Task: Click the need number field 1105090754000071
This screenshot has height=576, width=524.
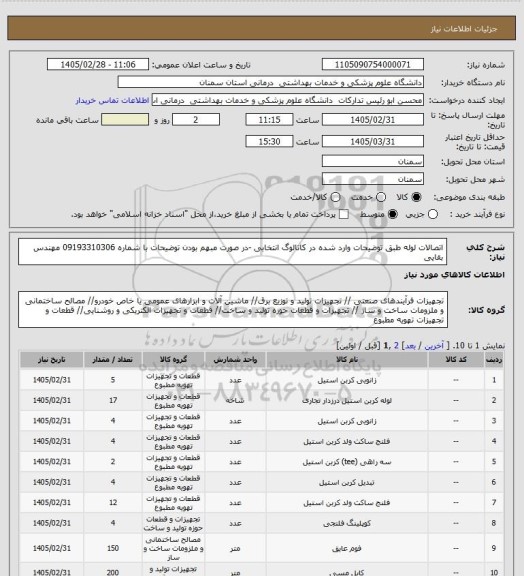Action: tap(373, 65)
